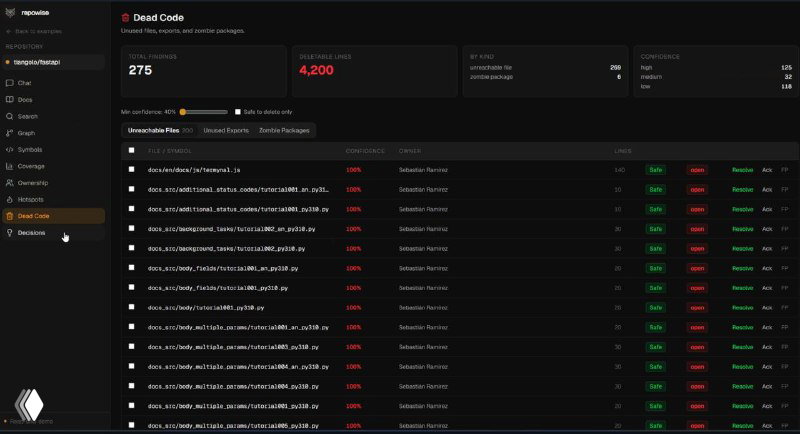Open file docs_src/body/tutorial001_py310.py
The width and height of the screenshot is (800, 434).
point(206,308)
